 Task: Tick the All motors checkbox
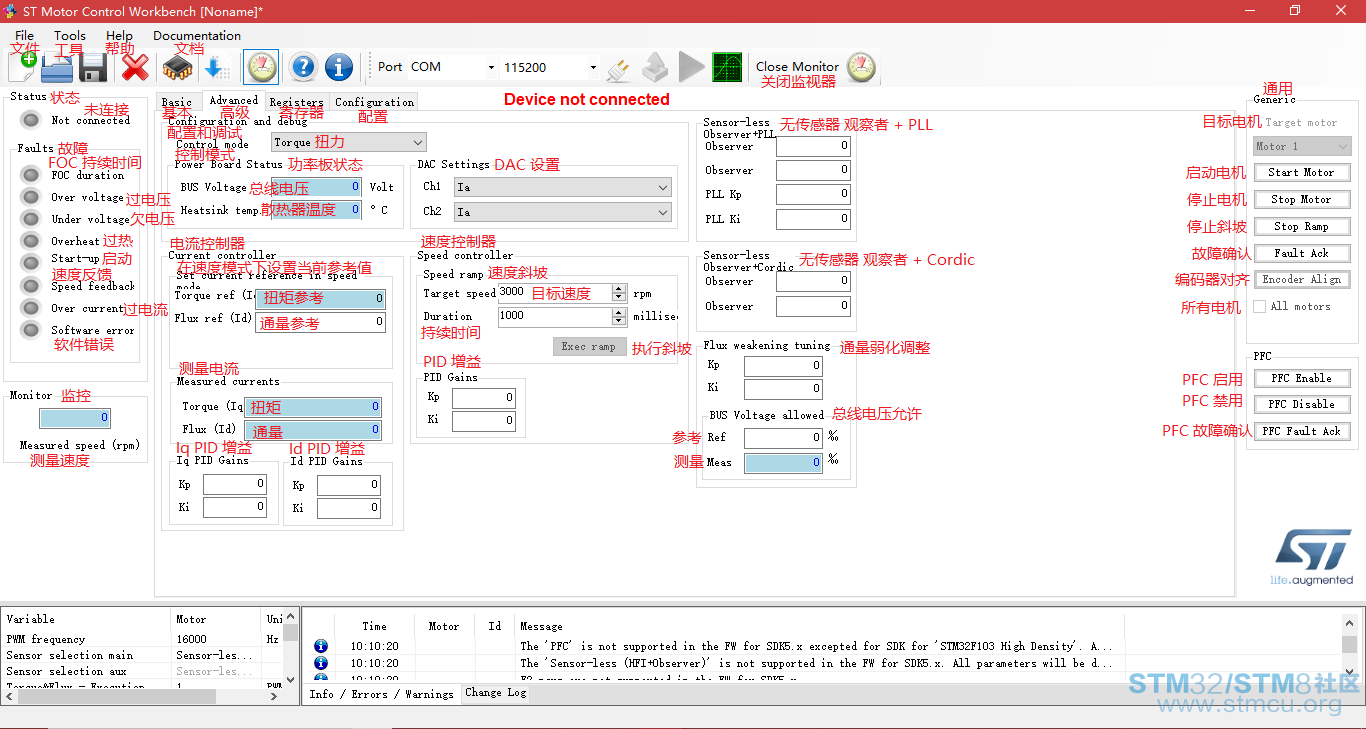1260,306
